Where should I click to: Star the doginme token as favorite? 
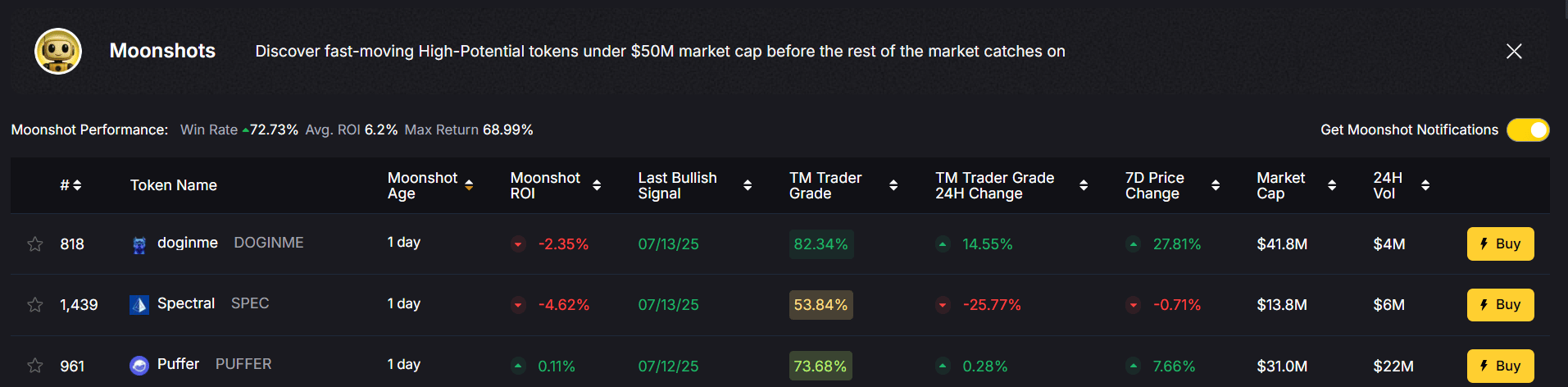[35, 244]
